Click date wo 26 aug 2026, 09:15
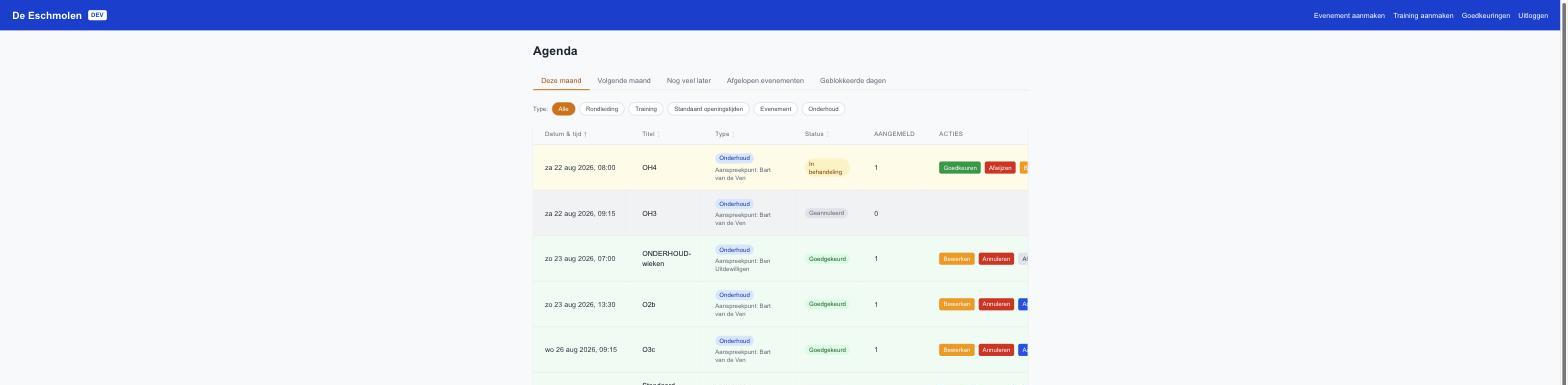This screenshot has width=1568, height=385. (581, 350)
